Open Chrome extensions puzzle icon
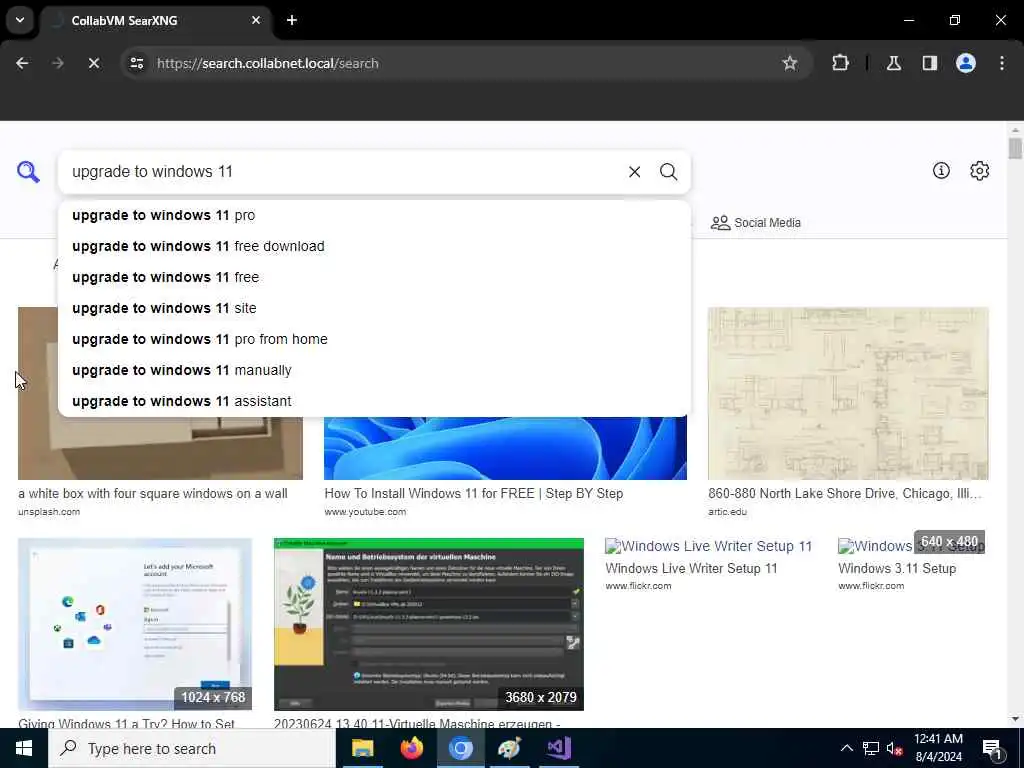 [840, 63]
